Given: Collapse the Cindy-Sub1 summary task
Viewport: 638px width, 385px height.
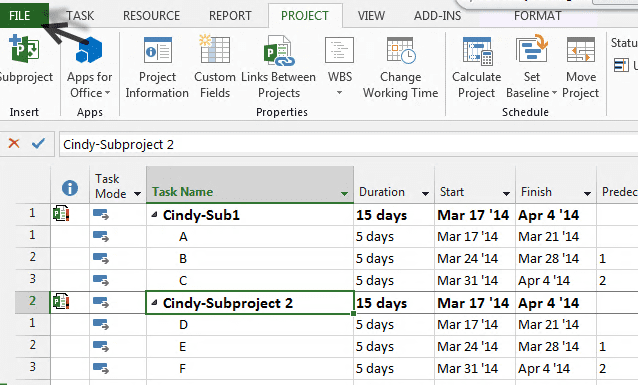Looking at the screenshot, I should click(x=154, y=214).
